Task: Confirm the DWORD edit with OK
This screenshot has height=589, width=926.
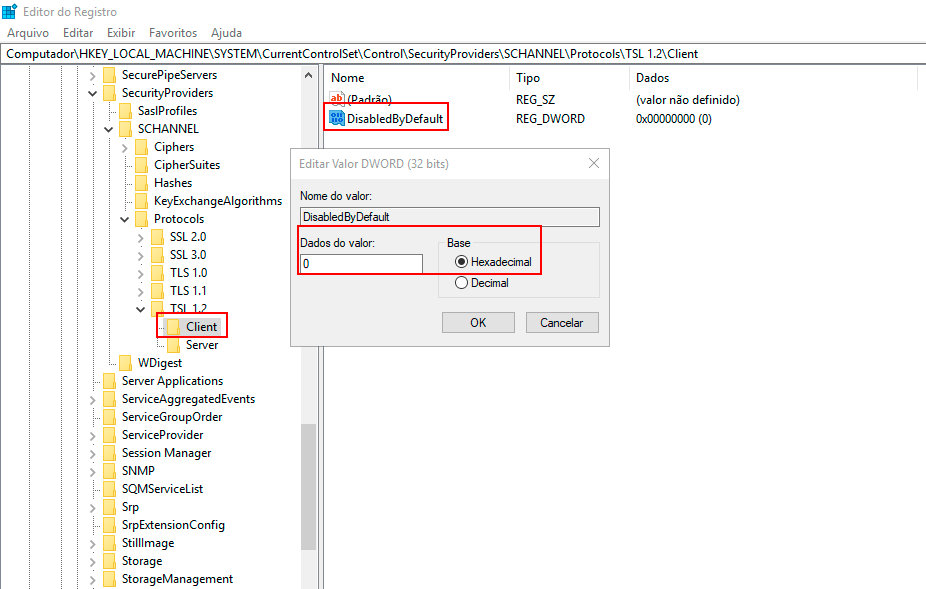Action: coord(478,323)
